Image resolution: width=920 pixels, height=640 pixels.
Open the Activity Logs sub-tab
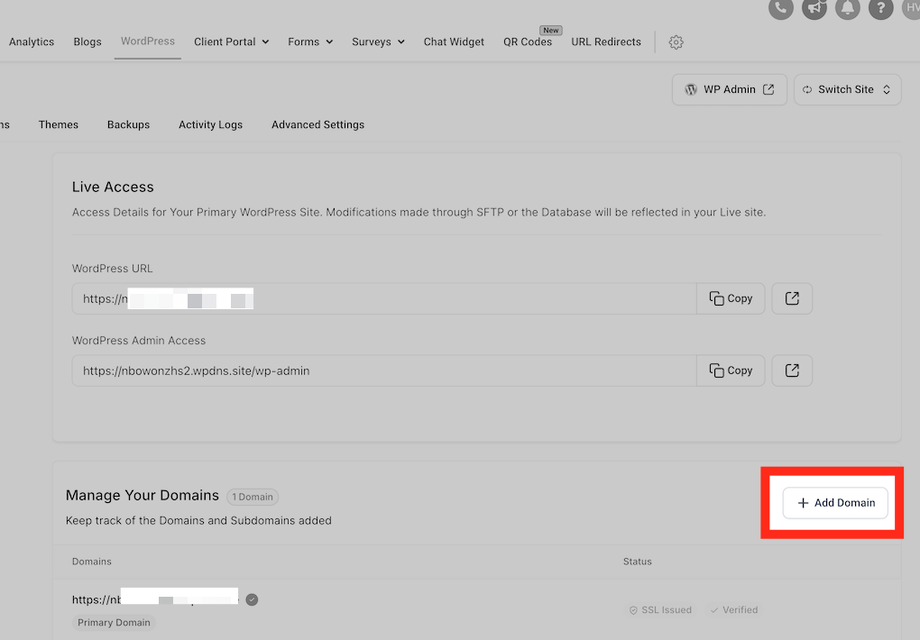(211, 124)
